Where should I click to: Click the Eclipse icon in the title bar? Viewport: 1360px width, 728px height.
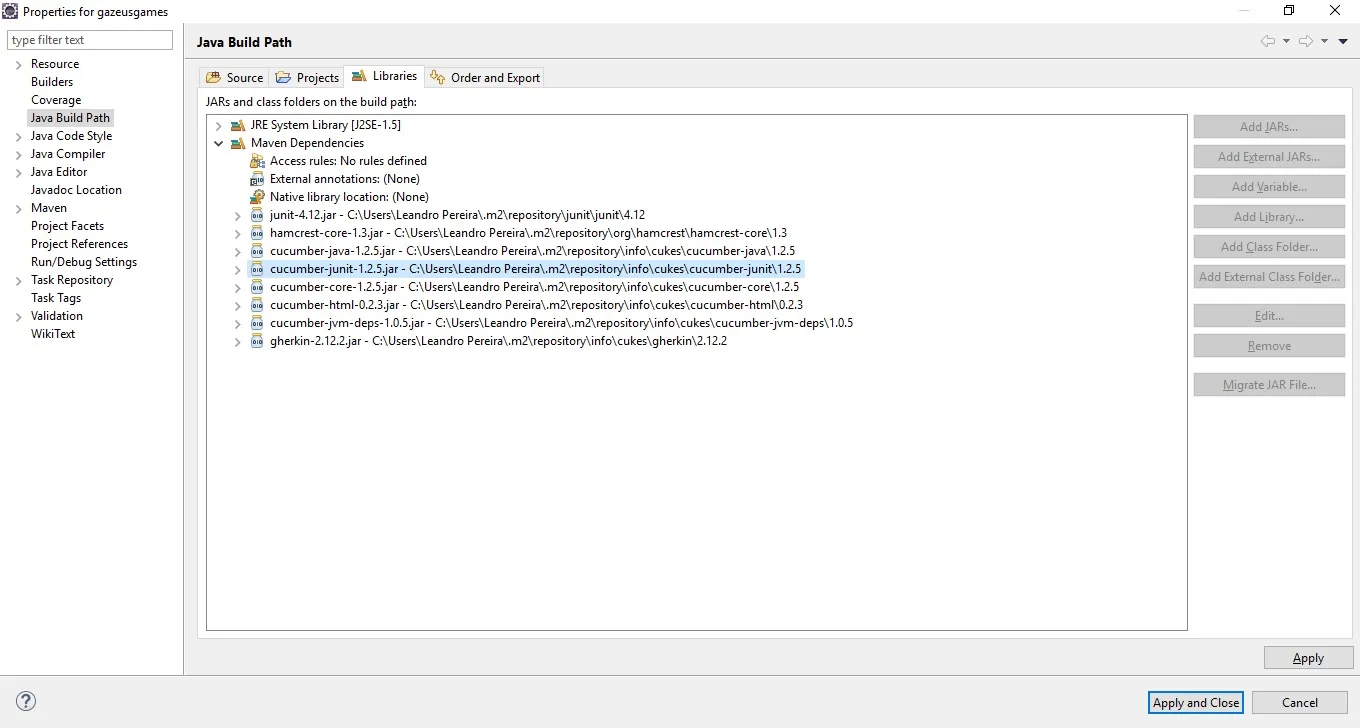10,11
